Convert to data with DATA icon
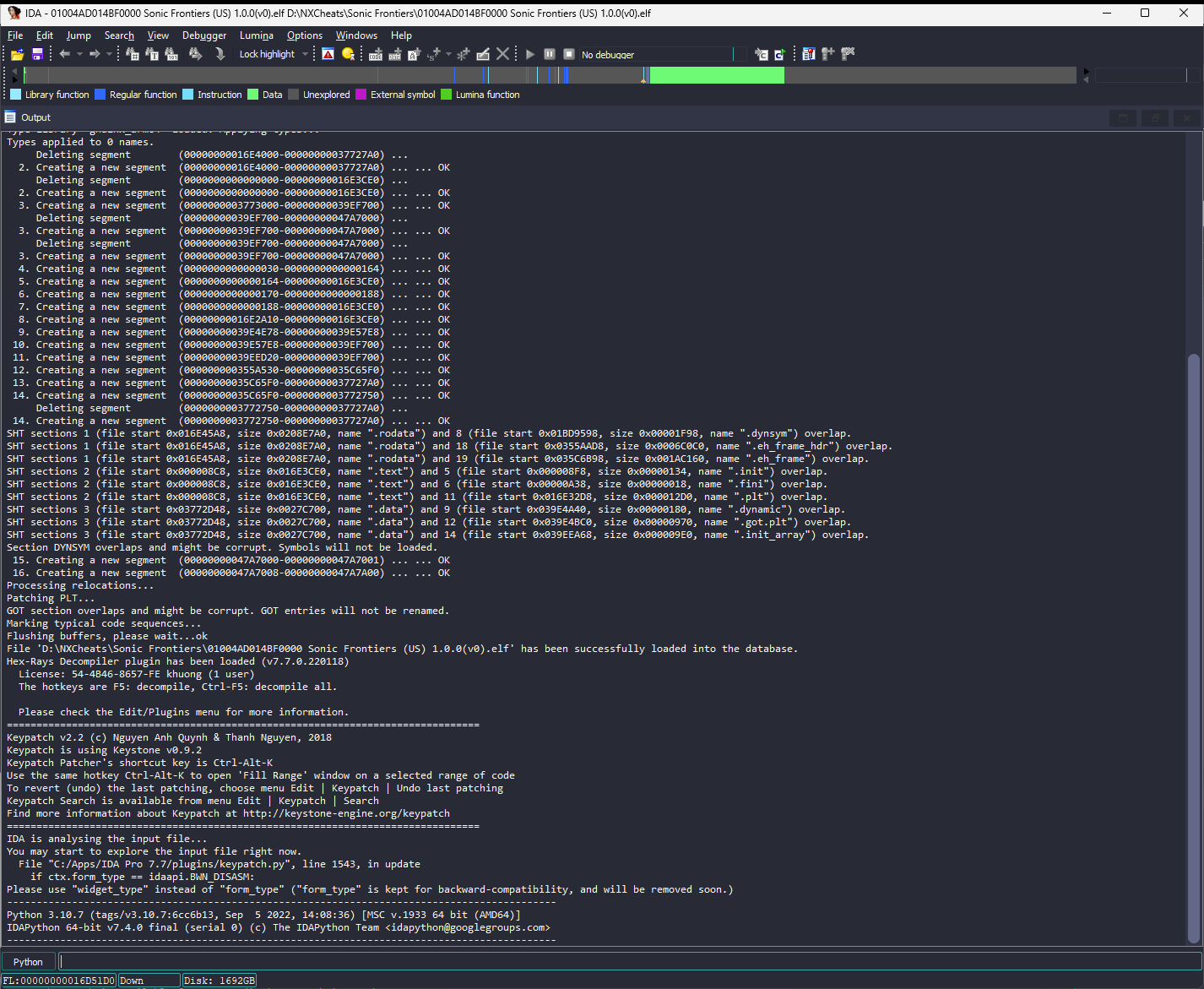 tap(394, 54)
